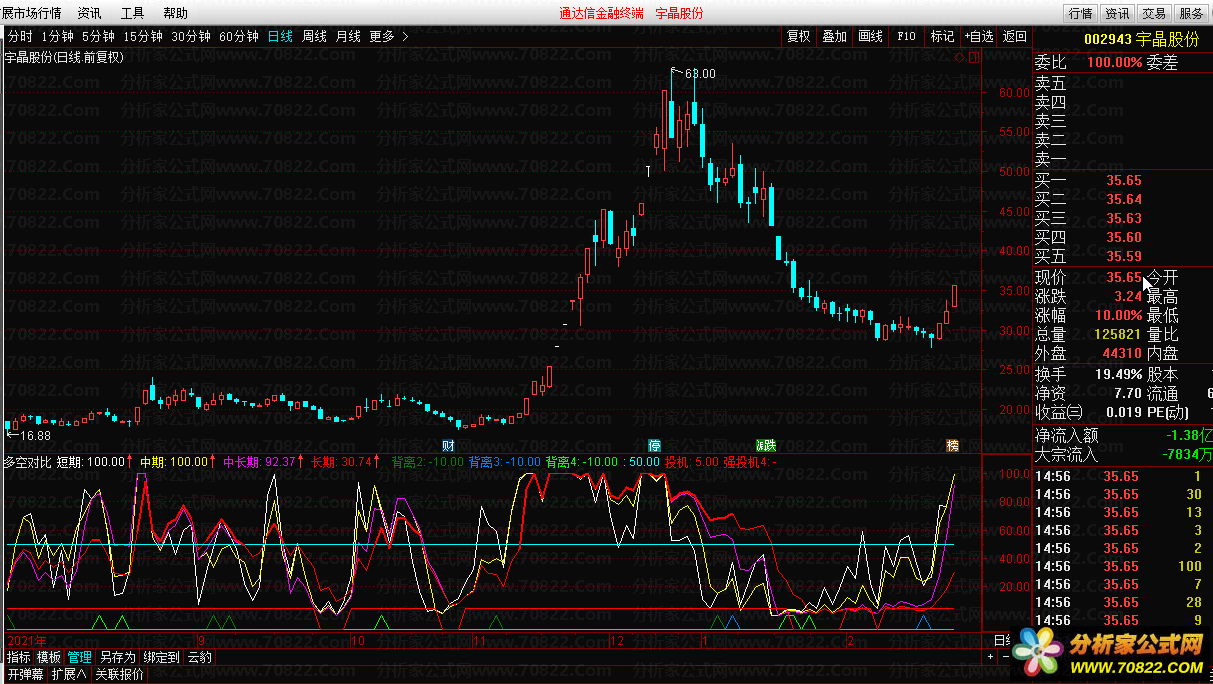
Task: Select the 日线 daily period tab
Action: coord(280,36)
